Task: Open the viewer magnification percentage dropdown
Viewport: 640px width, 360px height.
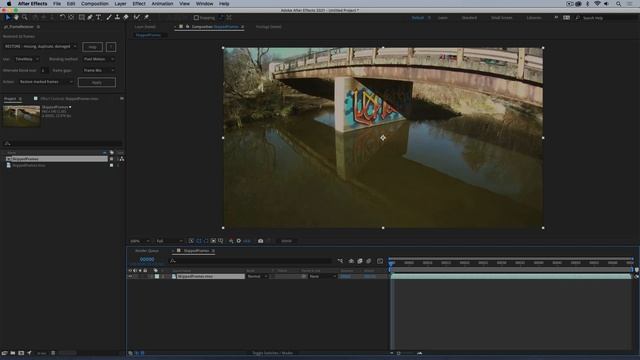Action: click(x=140, y=241)
